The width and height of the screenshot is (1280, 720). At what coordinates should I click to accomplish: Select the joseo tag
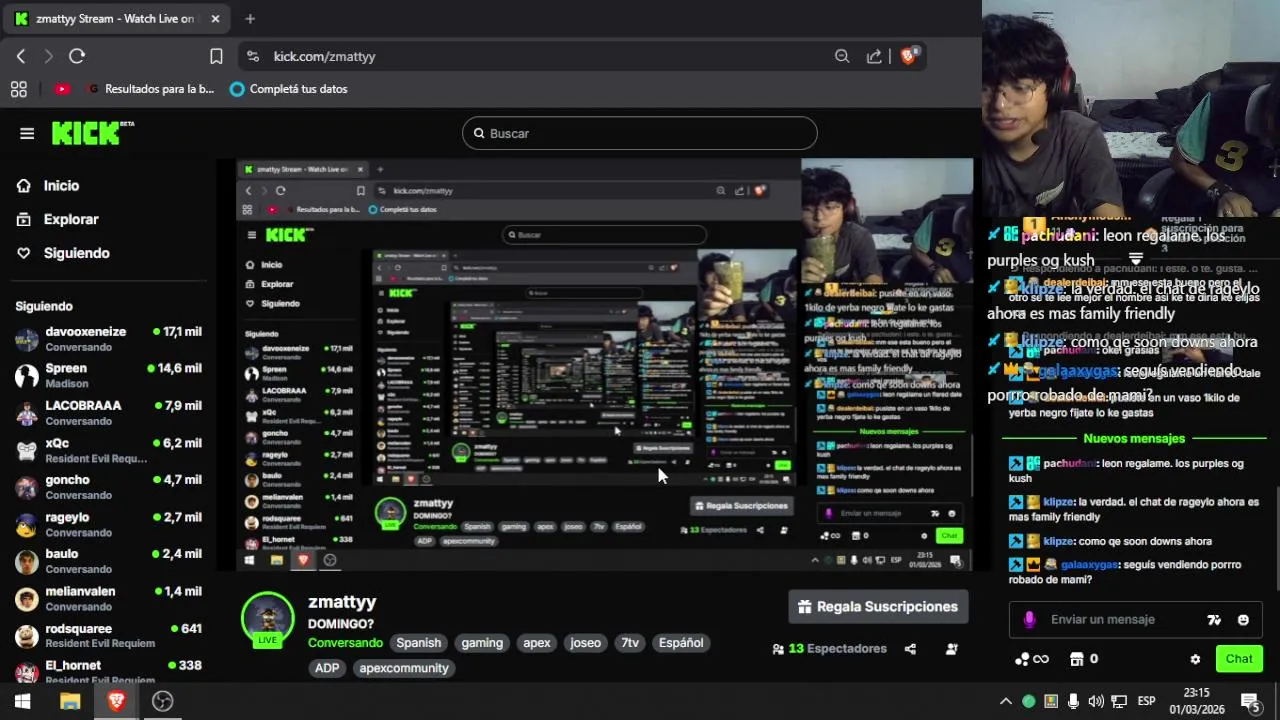click(x=586, y=643)
